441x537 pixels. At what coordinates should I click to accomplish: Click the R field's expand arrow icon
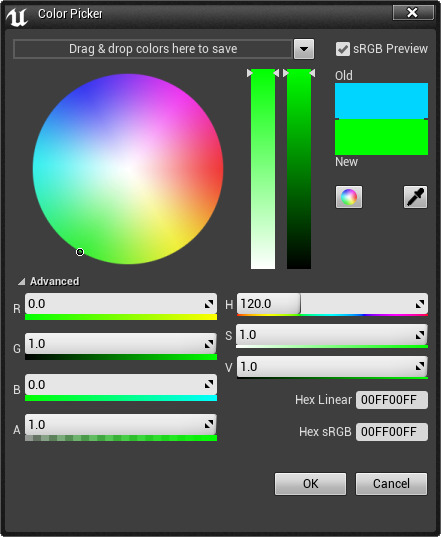(x=209, y=304)
